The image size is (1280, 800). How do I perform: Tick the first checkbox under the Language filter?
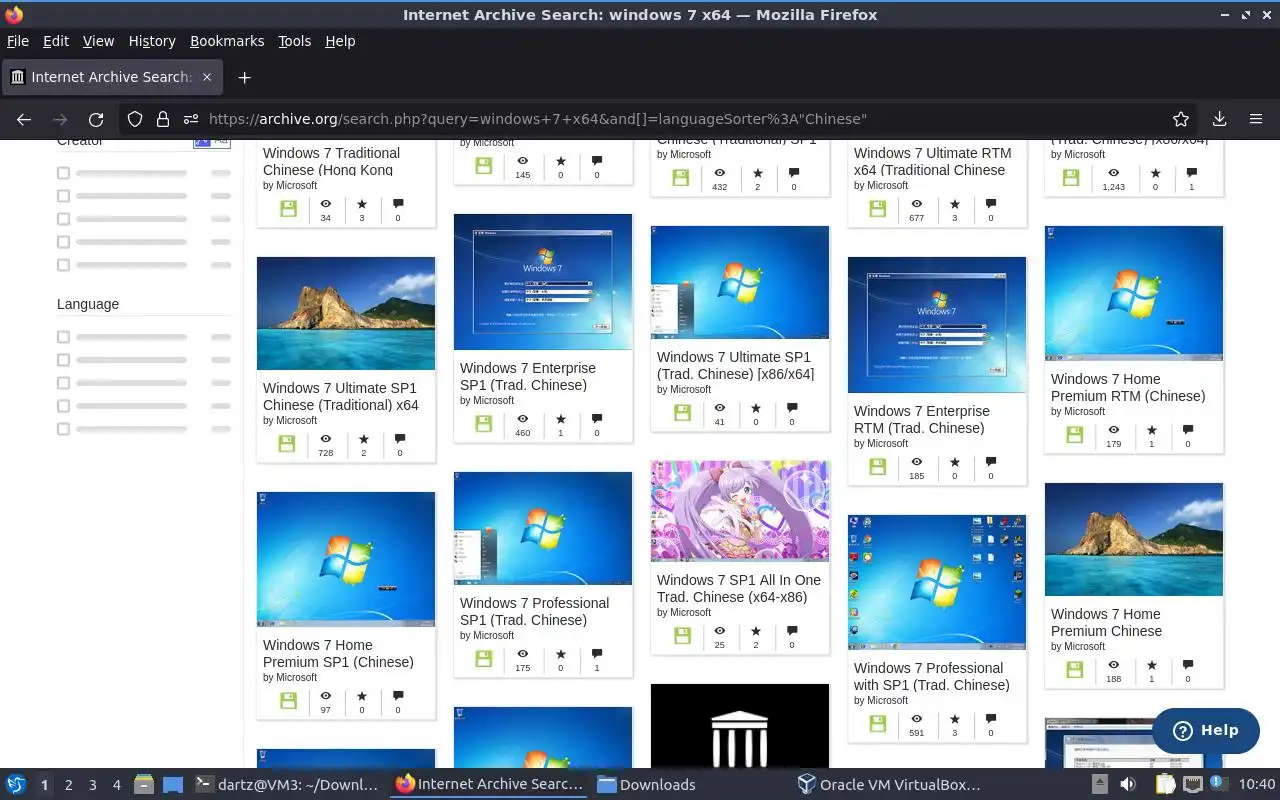(x=64, y=337)
